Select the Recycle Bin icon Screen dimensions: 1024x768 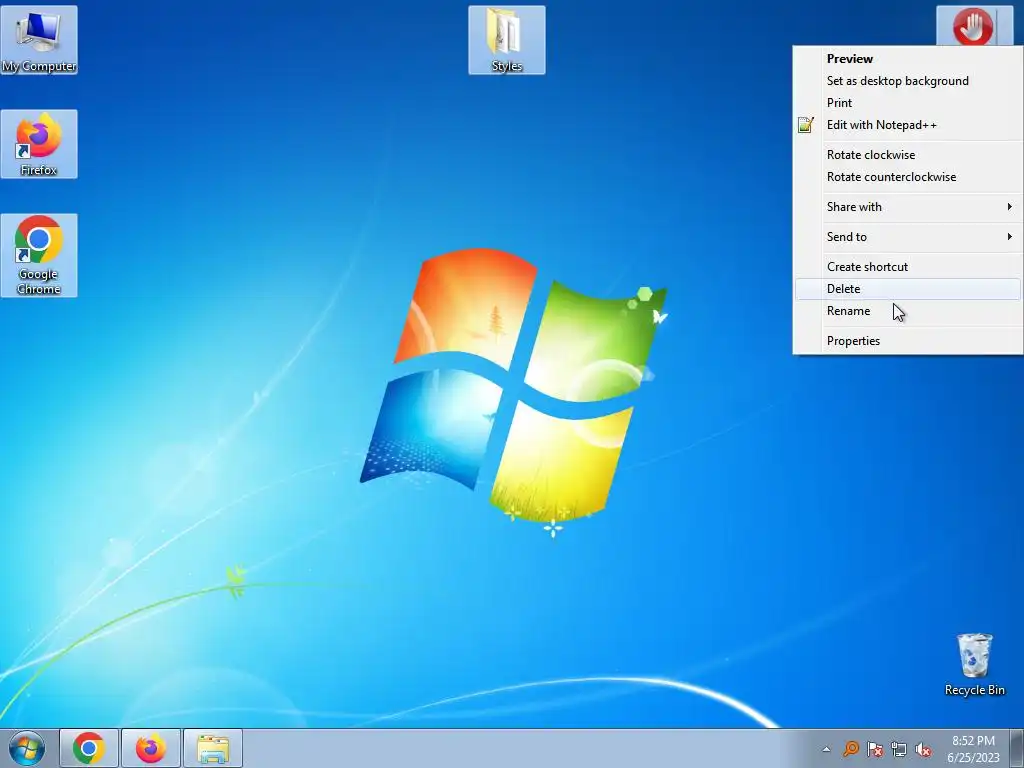[x=974, y=664]
